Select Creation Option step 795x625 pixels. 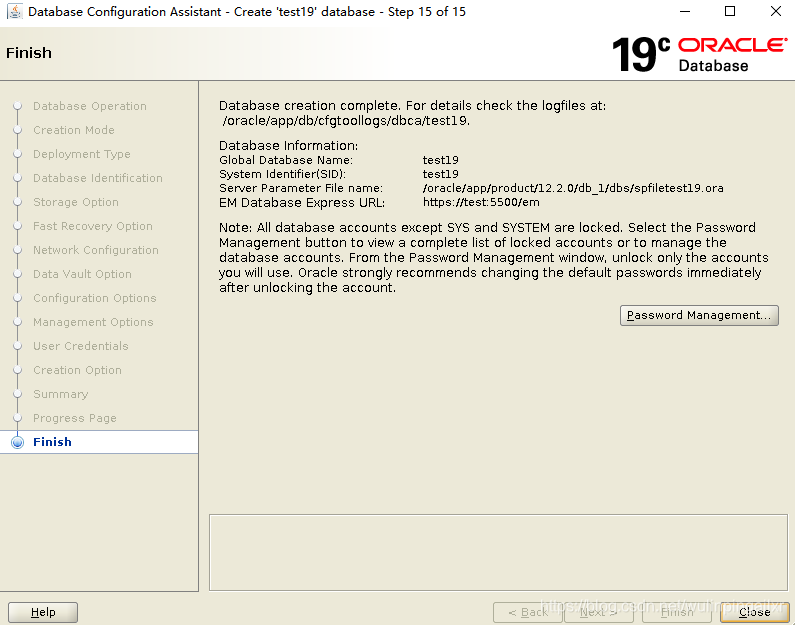[77, 370]
